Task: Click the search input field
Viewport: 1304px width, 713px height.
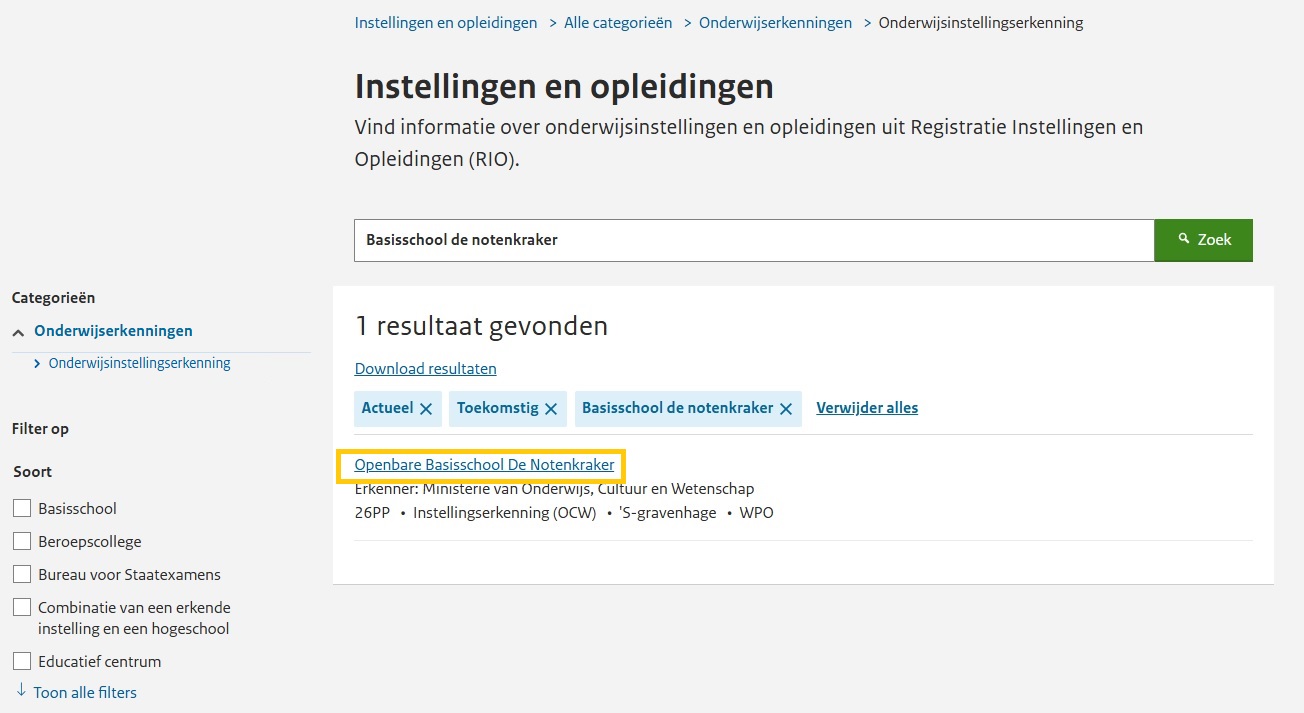Action: pos(754,240)
